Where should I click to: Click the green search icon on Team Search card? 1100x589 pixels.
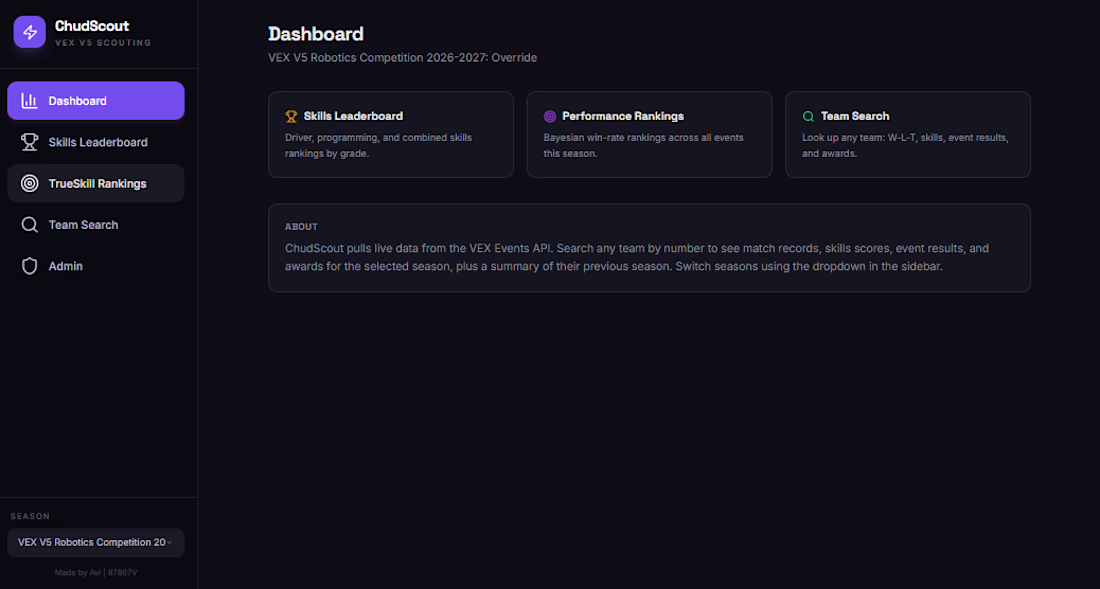point(809,116)
